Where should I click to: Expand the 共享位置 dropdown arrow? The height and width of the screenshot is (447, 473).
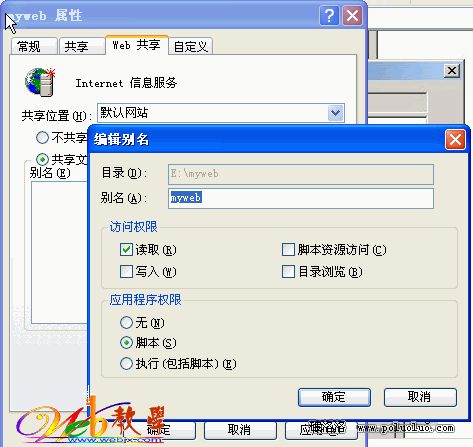[x=336, y=113]
